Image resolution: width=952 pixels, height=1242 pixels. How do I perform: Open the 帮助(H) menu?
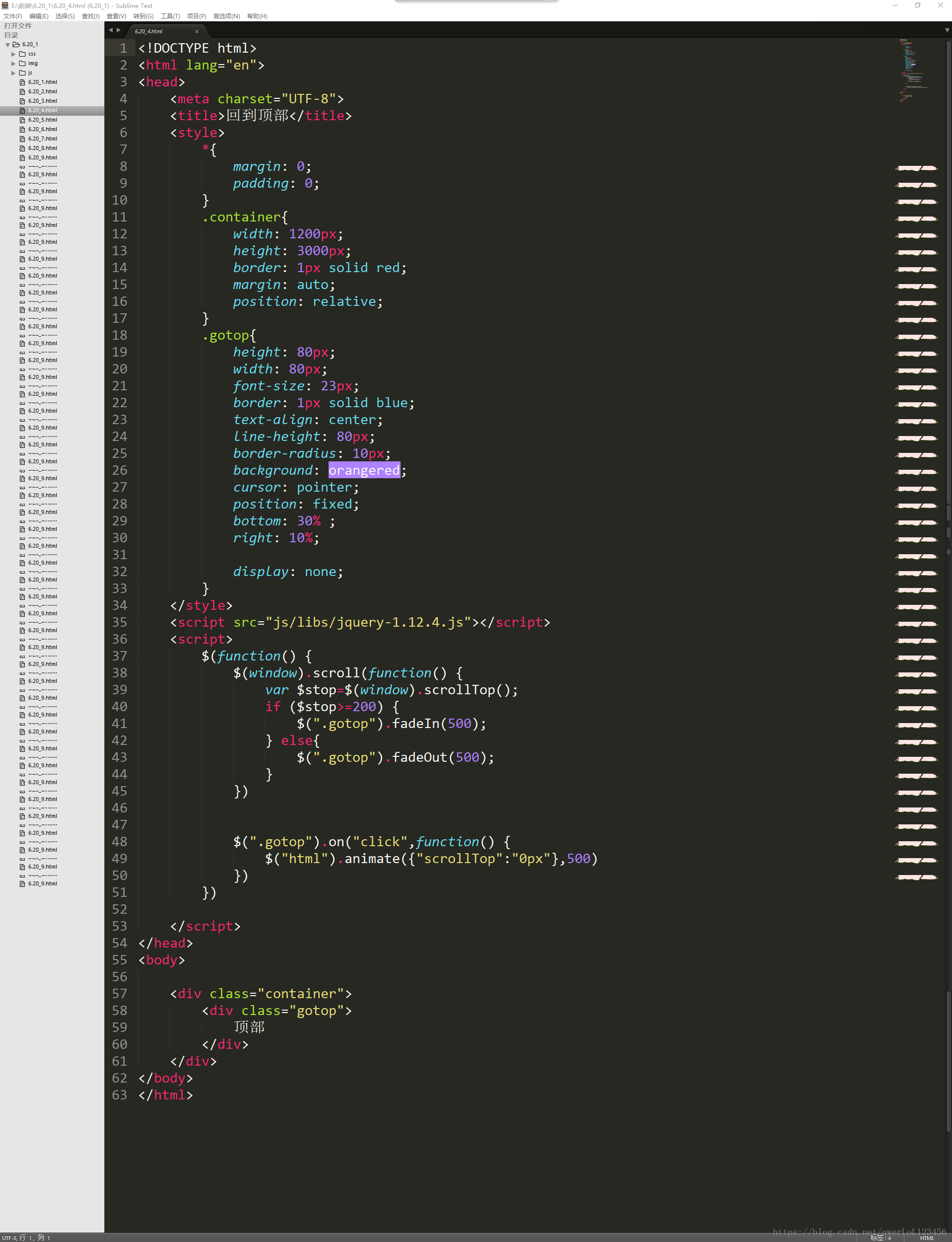257,16
